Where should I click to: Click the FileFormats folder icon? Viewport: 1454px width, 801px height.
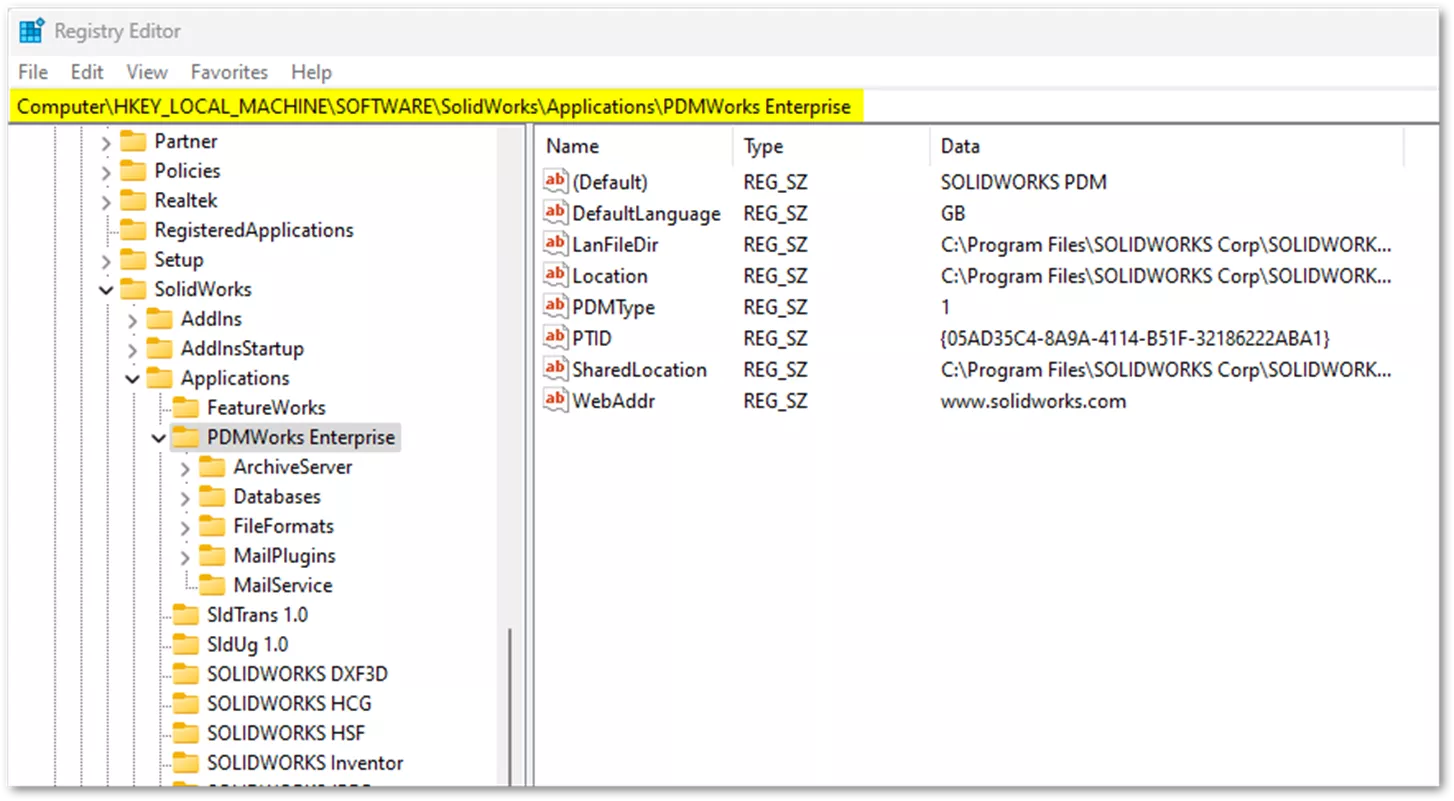tap(212, 526)
